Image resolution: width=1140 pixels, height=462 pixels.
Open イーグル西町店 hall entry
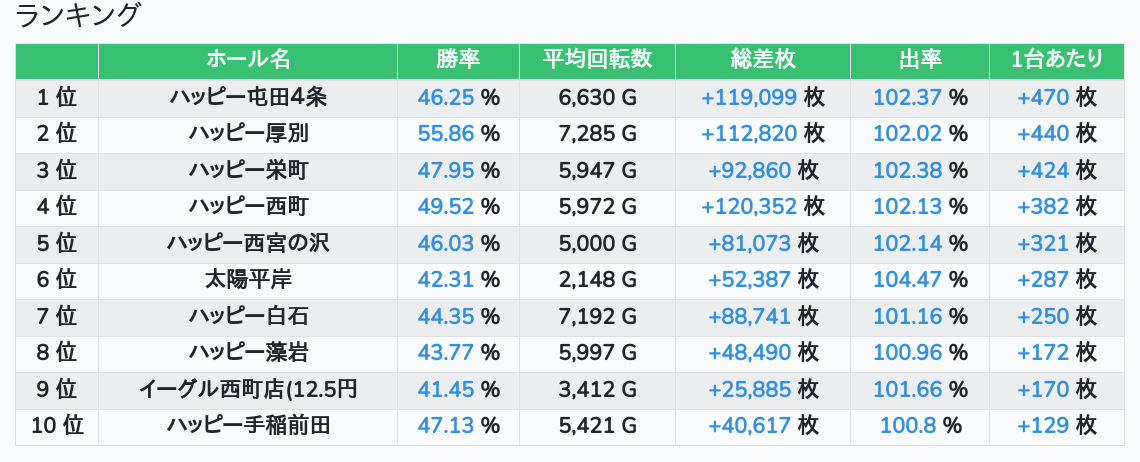[248, 389]
